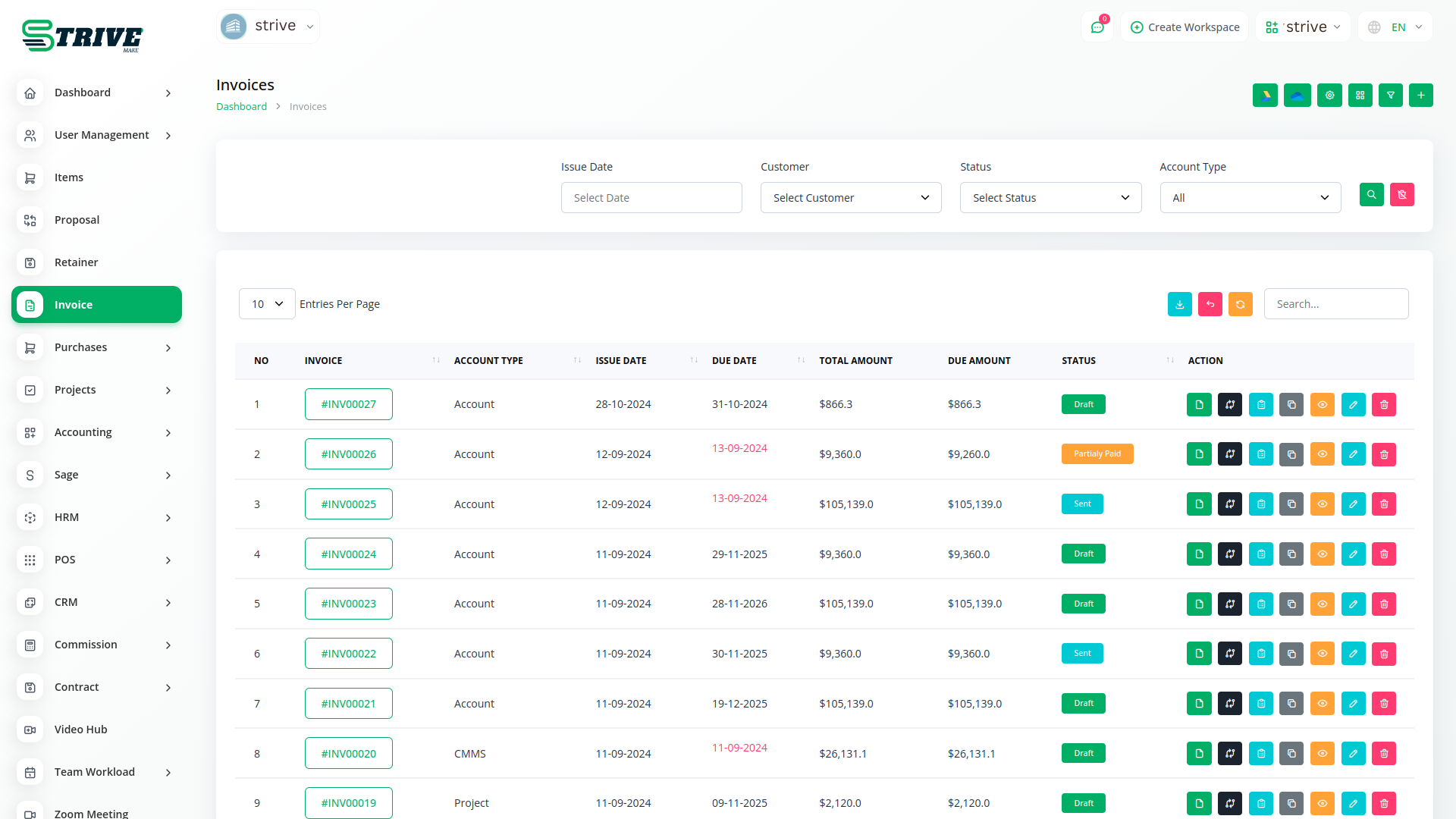Viewport: 1456px width, 819px height.
Task: Click the green search filter icon
Action: 1371,195
